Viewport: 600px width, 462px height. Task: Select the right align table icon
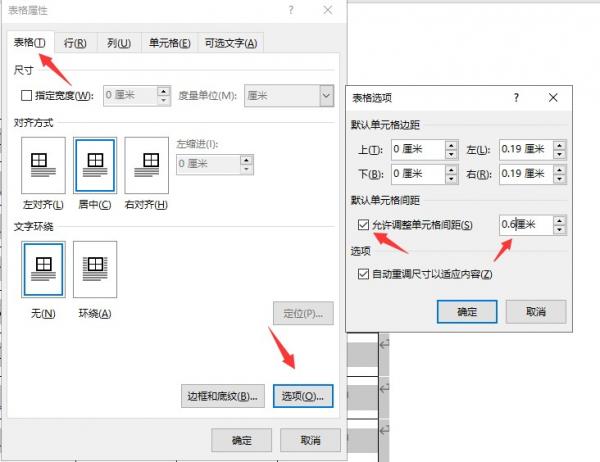(x=147, y=165)
